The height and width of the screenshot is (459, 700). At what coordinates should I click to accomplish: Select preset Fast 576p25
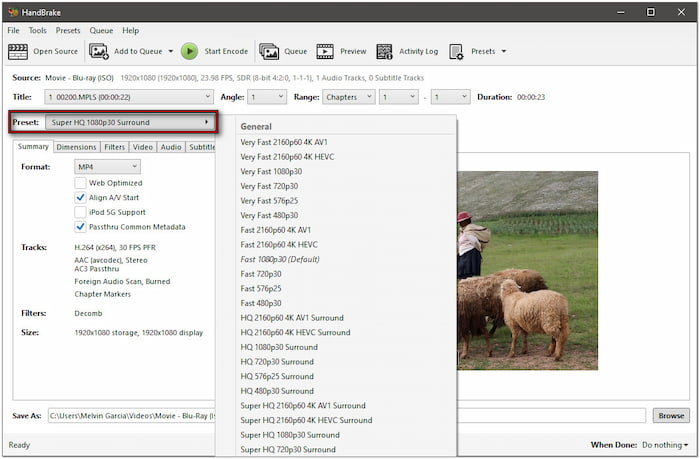[261, 289]
